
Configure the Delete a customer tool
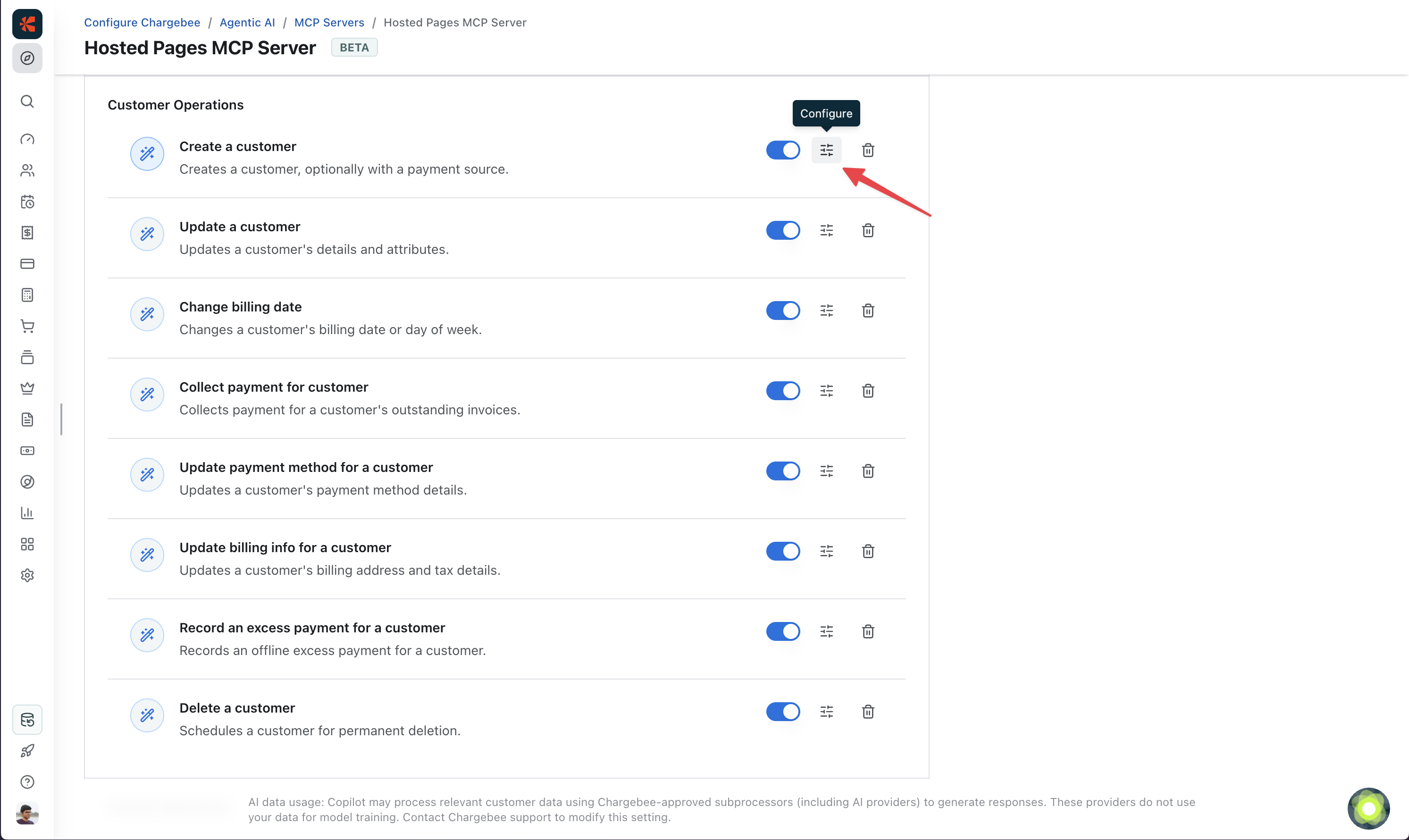pyautogui.click(x=826, y=712)
